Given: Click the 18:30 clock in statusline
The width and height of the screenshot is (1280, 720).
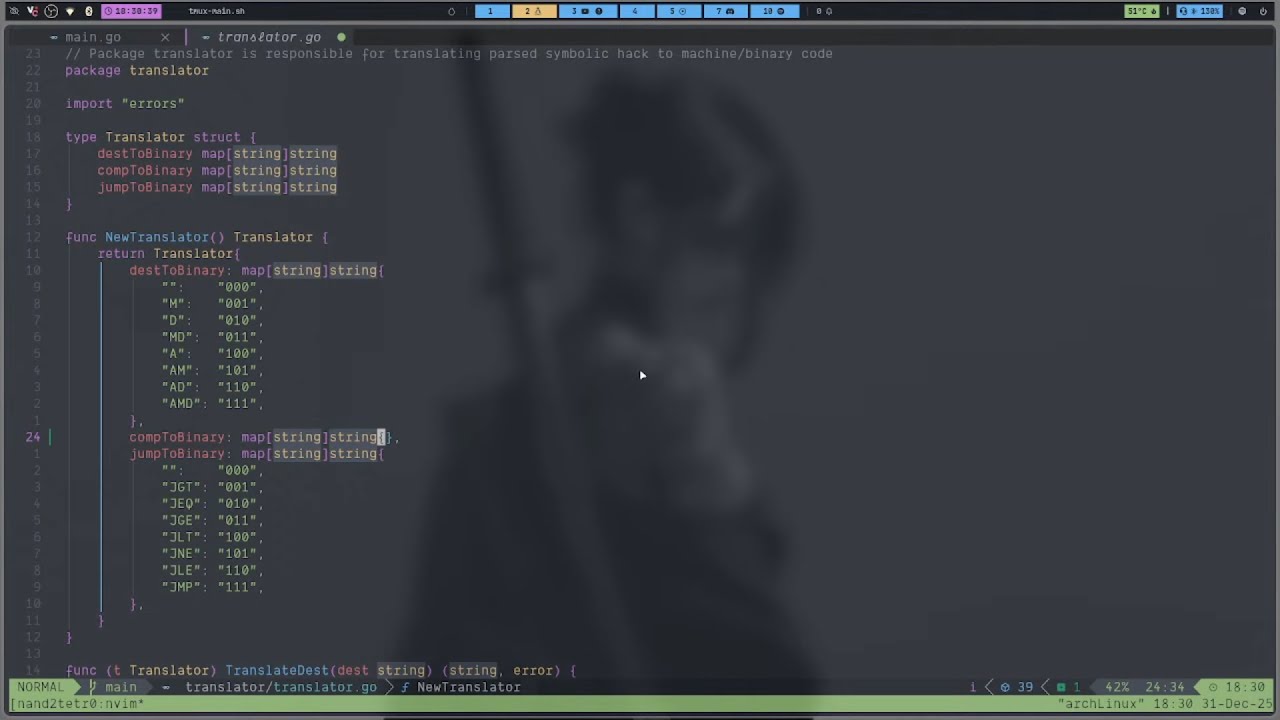Looking at the screenshot, I should (1237, 687).
